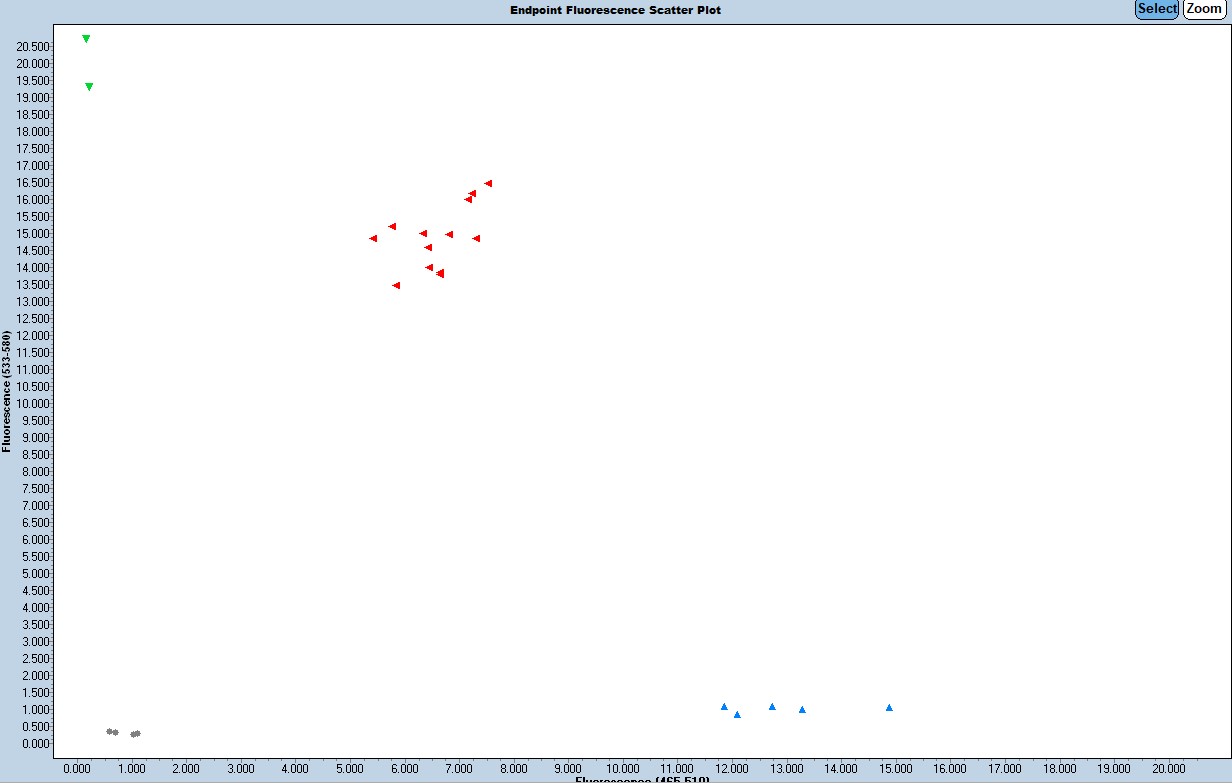Click the leftmost blue triangle marker
1232x783 pixels.
(x=724, y=706)
